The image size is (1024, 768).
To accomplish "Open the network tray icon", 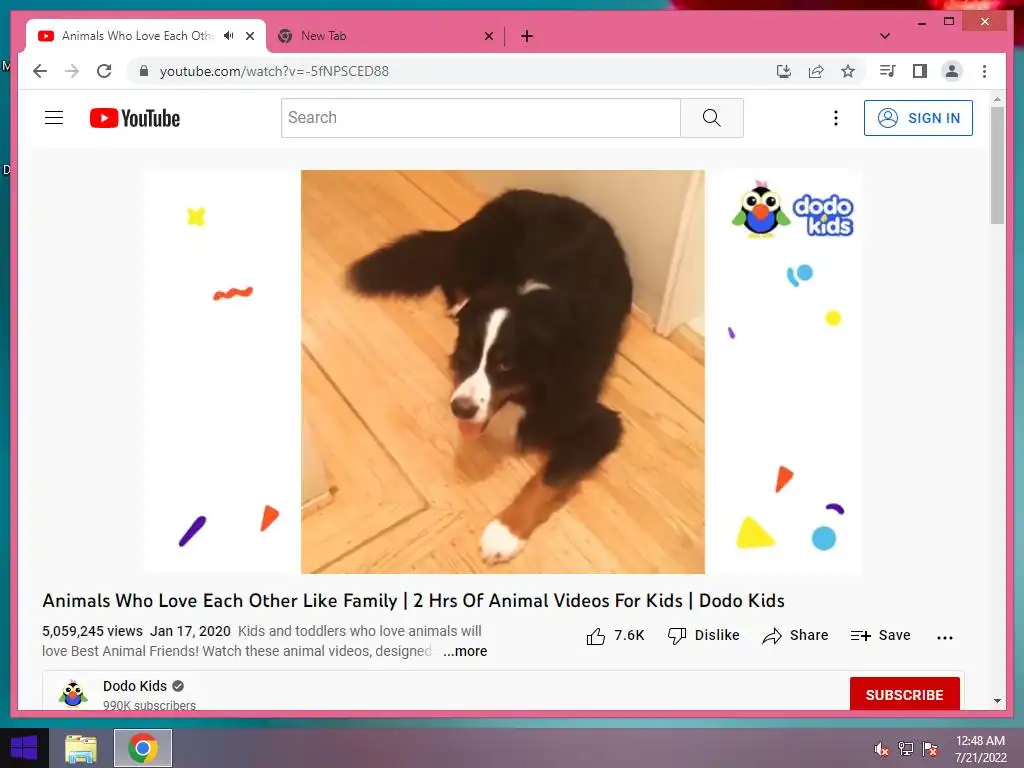I will coord(906,749).
